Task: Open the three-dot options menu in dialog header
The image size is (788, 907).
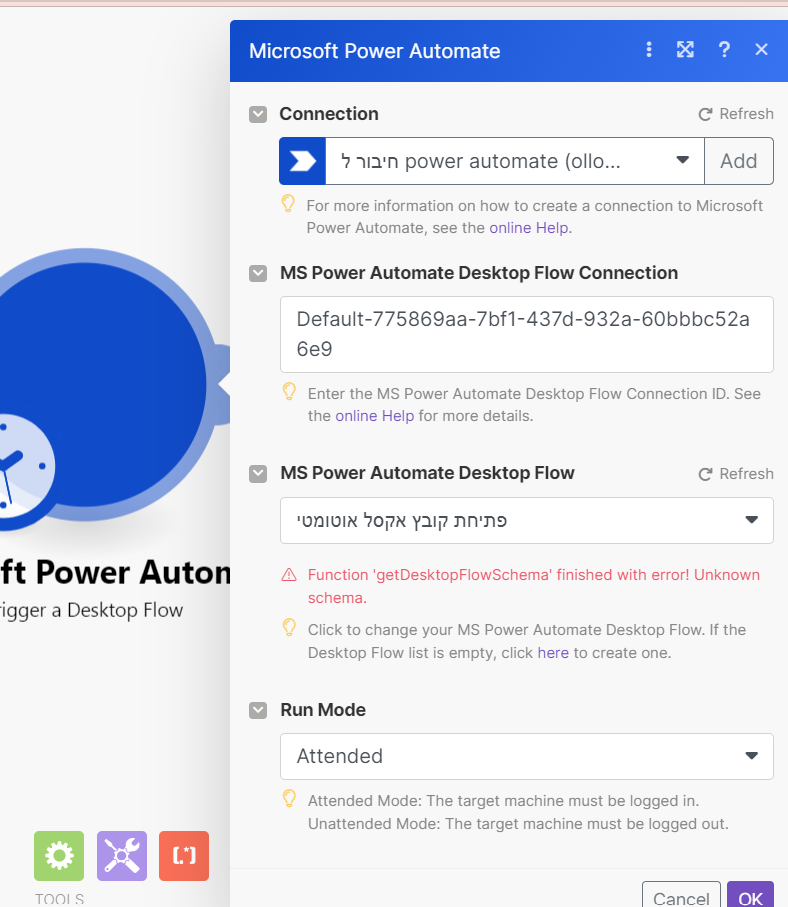Action: pyautogui.click(x=649, y=50)
